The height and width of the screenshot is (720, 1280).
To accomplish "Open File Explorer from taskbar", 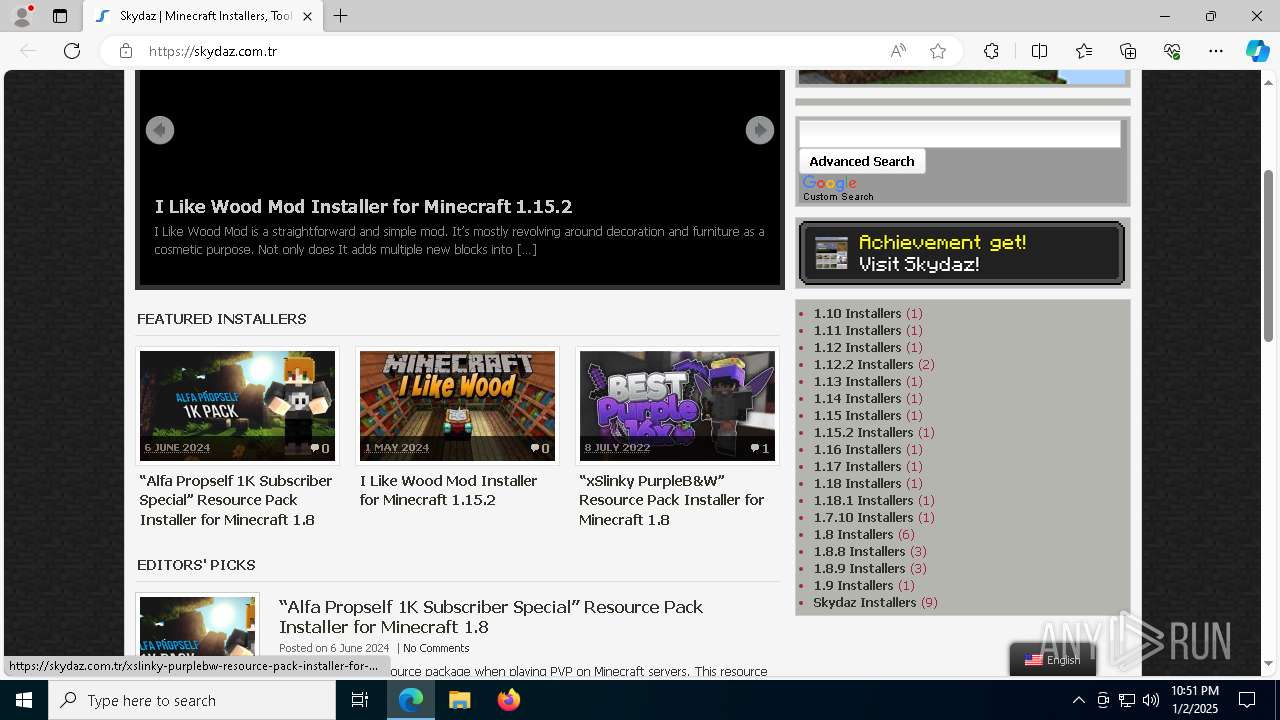I will (x=459, y=700).
